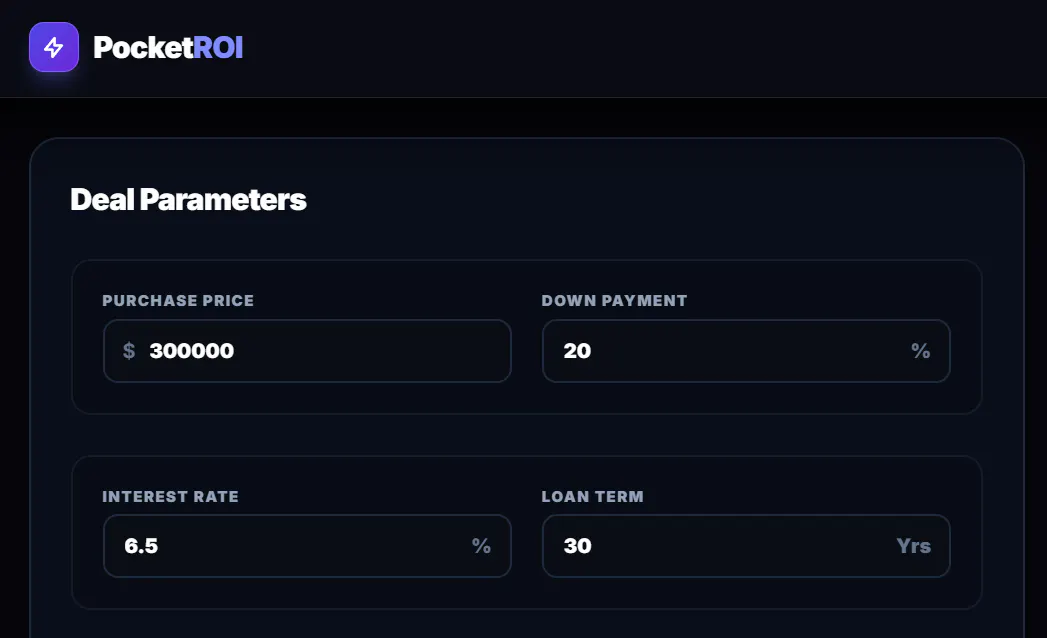1047x638 pixels.
Task: Click the PURCHASE PRICE label
Action: click(x=178, y=301)
